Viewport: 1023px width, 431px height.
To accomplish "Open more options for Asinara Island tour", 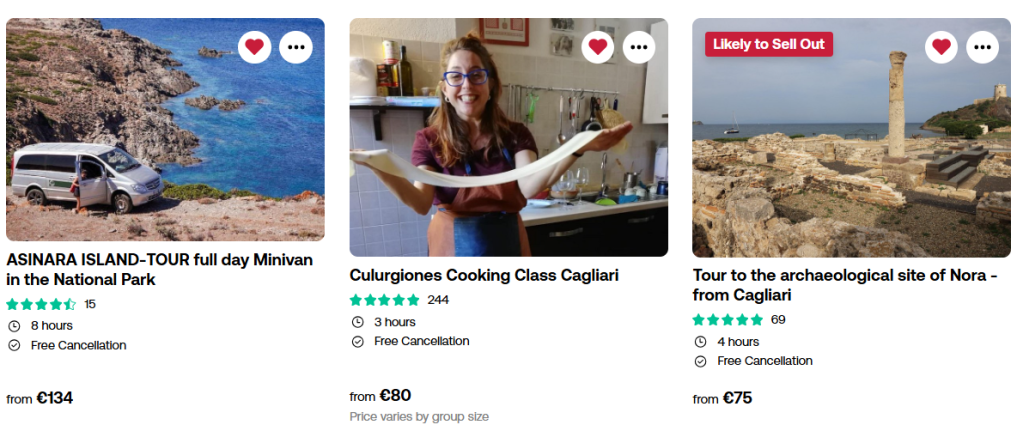I will point(296,46).
